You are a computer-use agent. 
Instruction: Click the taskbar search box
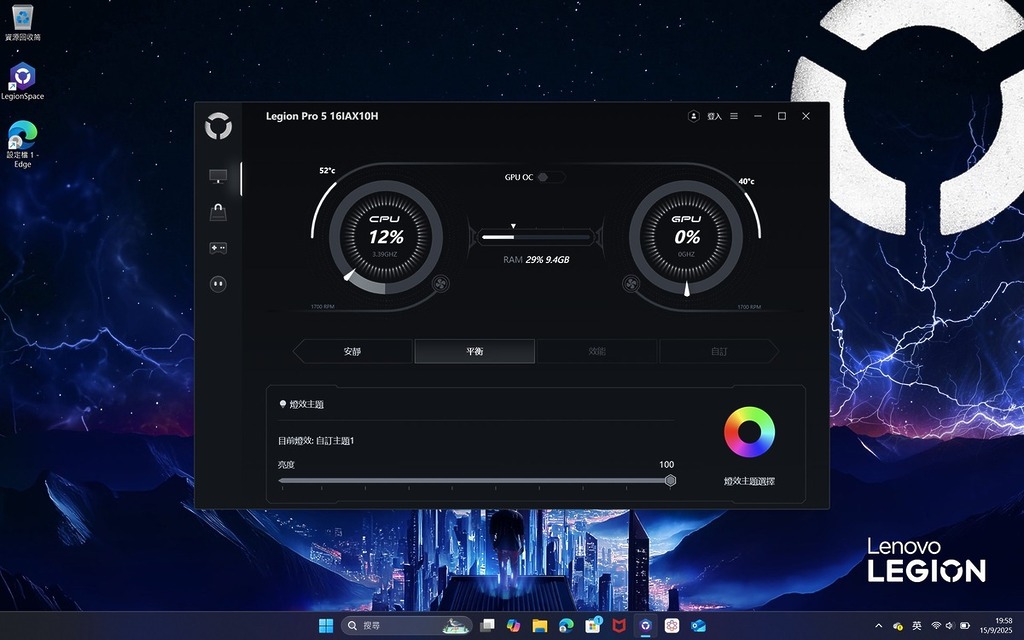406,626
